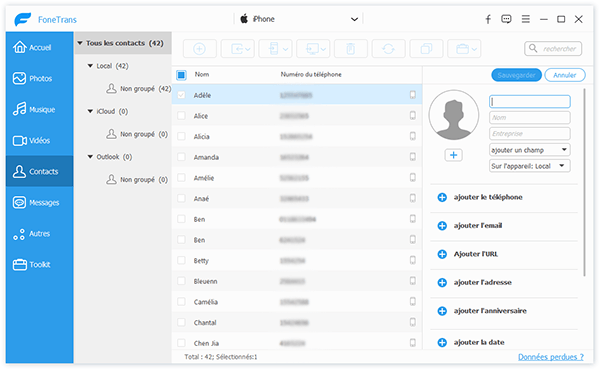Check the Camélia contact checkbox

(x=181, y=302)
